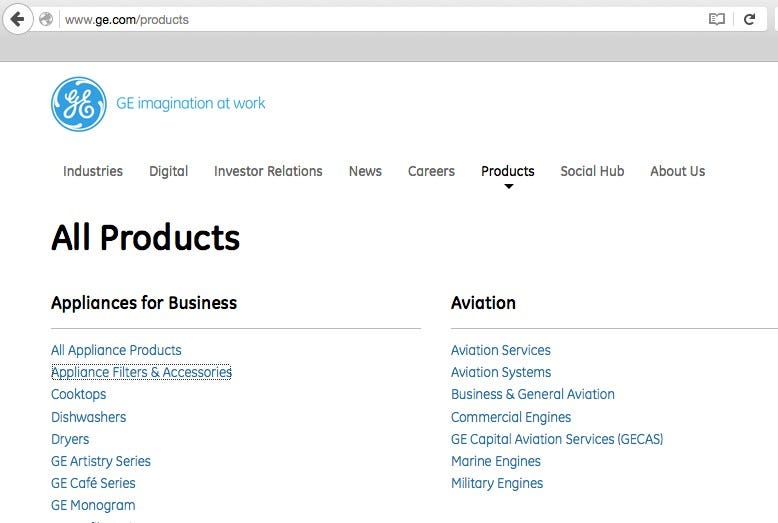Image resolution: width=778 pixels, height=523 pixels.
Task: Reload the page with refresh icon
Action: coord(748,19)
